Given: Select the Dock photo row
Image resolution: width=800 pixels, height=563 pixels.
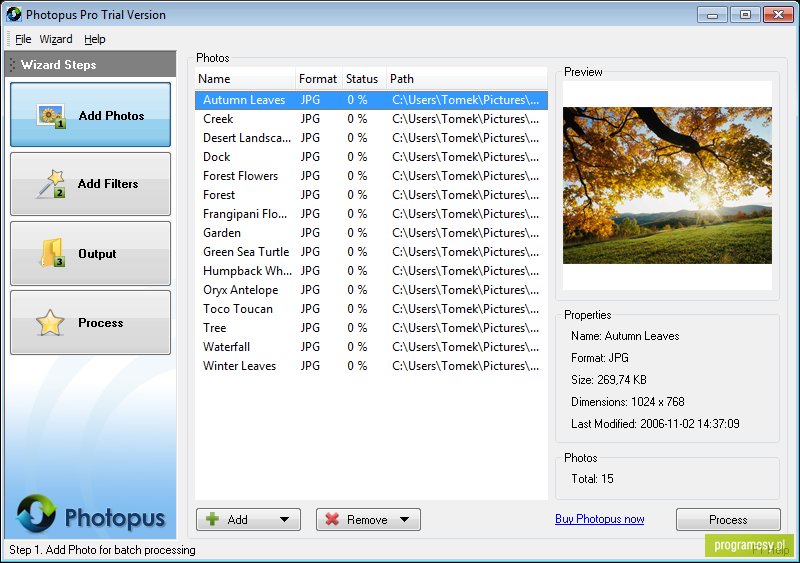Looking at the screenshot, I should click(x=371, y=157).
